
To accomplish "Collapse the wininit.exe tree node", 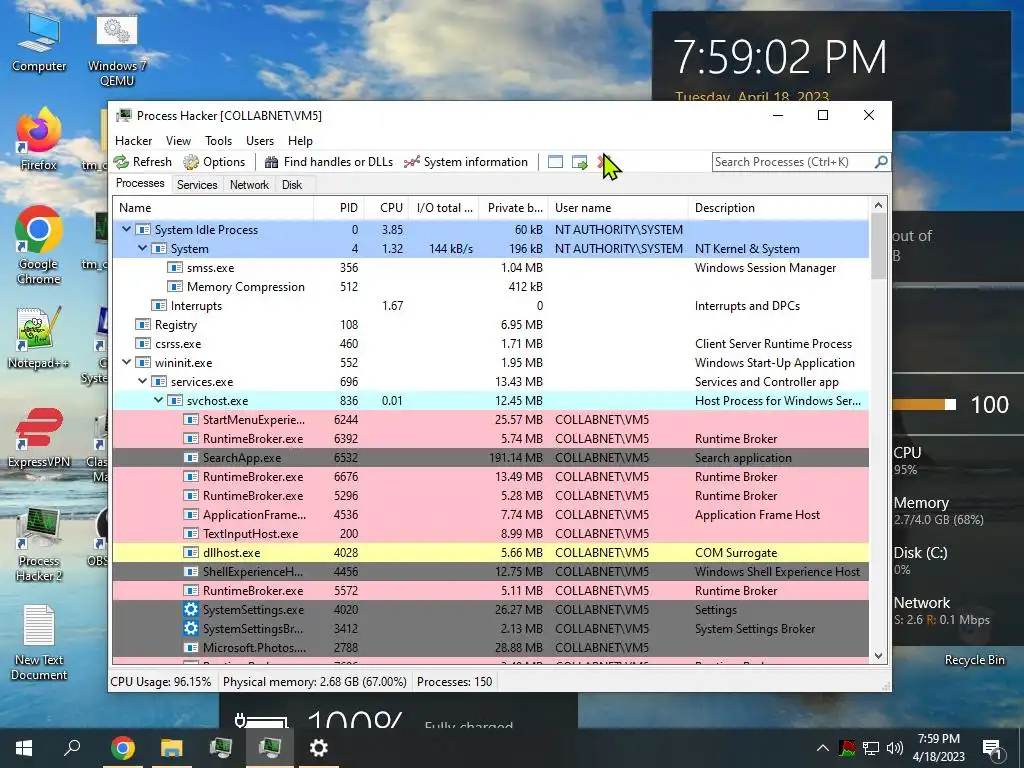I will coord(127,362).
